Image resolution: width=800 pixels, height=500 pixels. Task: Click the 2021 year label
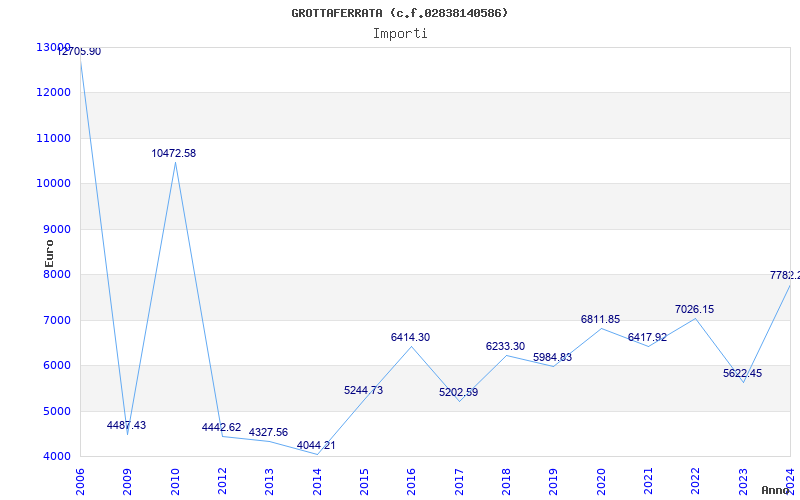tap(648, 482)
